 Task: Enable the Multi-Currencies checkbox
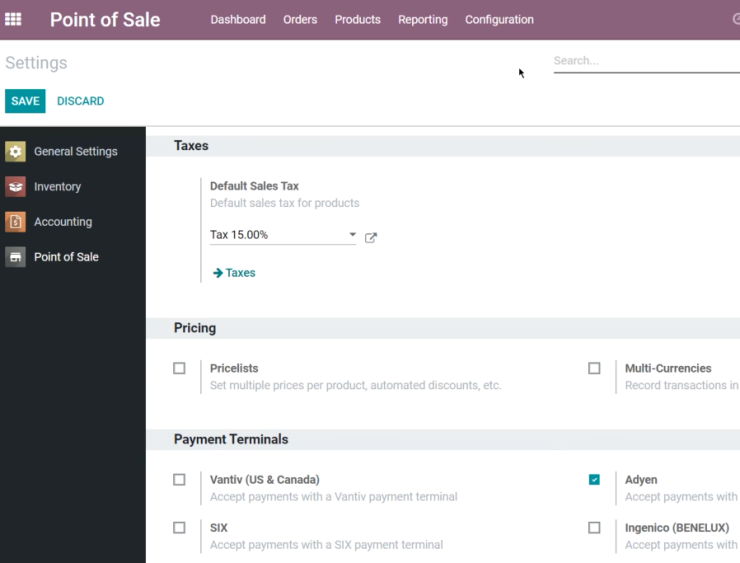point(594,368)
